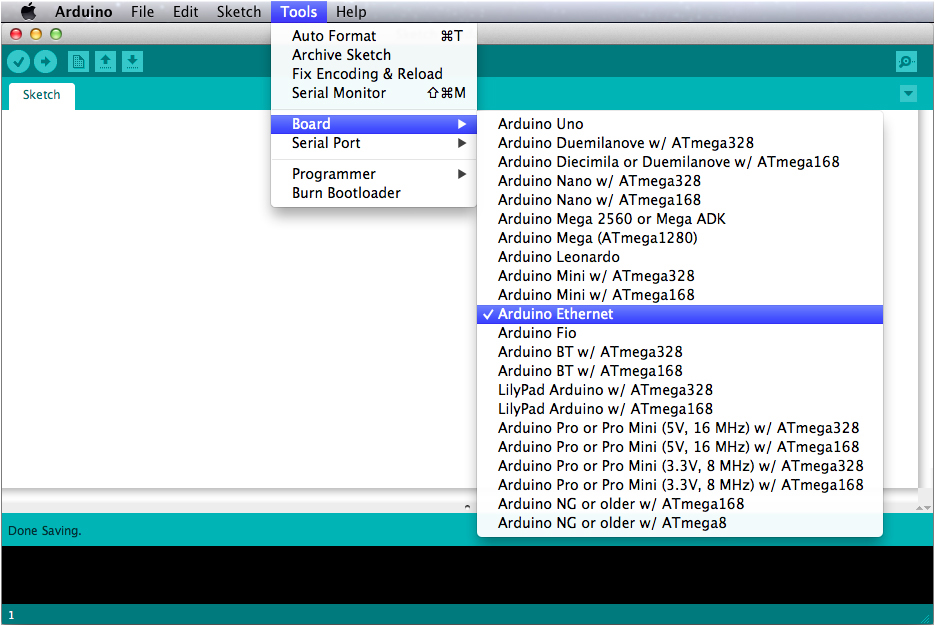Screen dimensions: 935x626
Task: Select Arduino Uno board
Action: [680, 124]
